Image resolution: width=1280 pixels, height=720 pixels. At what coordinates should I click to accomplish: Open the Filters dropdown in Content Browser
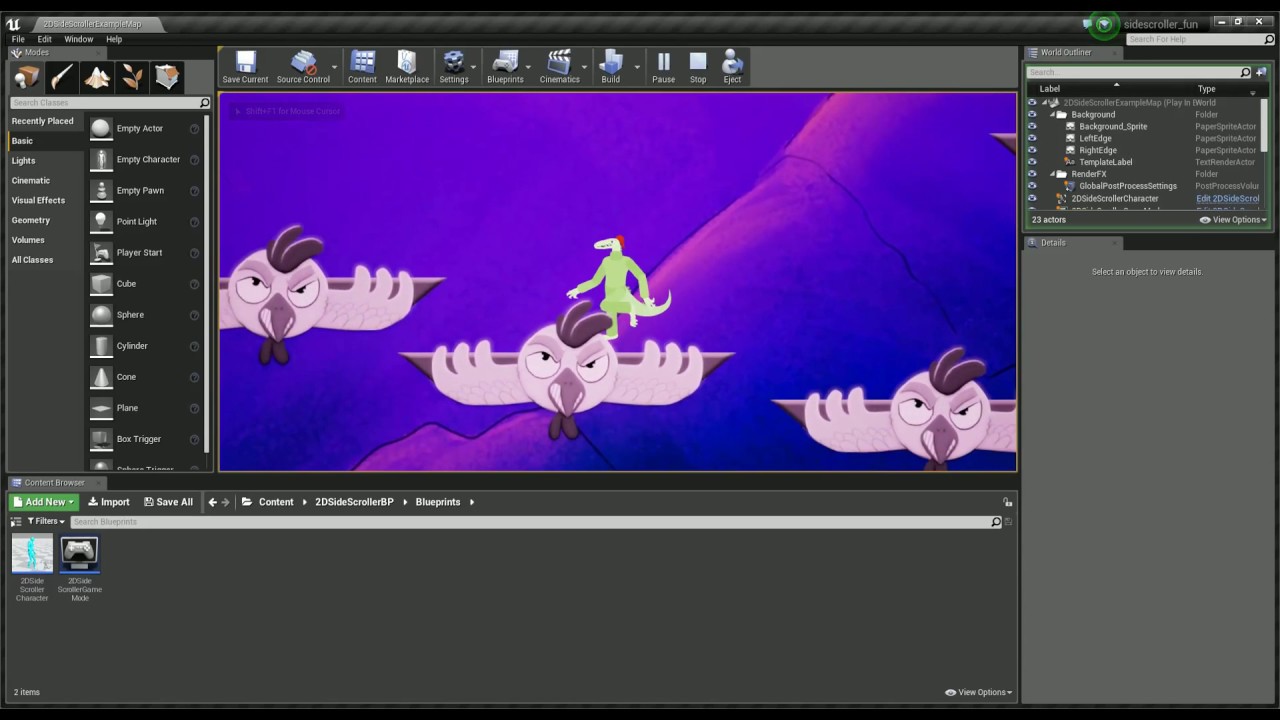46,521
